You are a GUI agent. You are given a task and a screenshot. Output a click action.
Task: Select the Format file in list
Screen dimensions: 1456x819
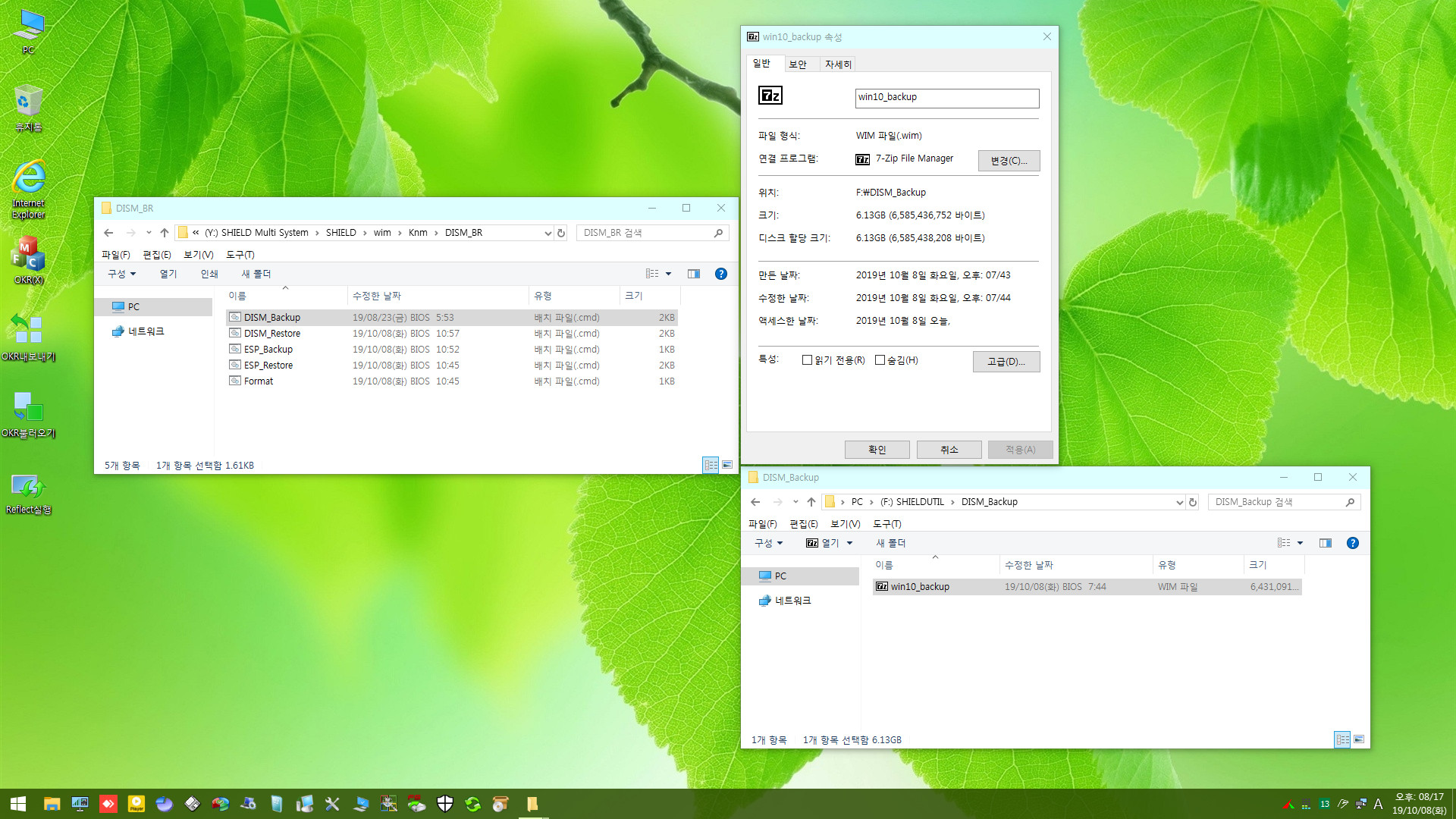[452, 381]
